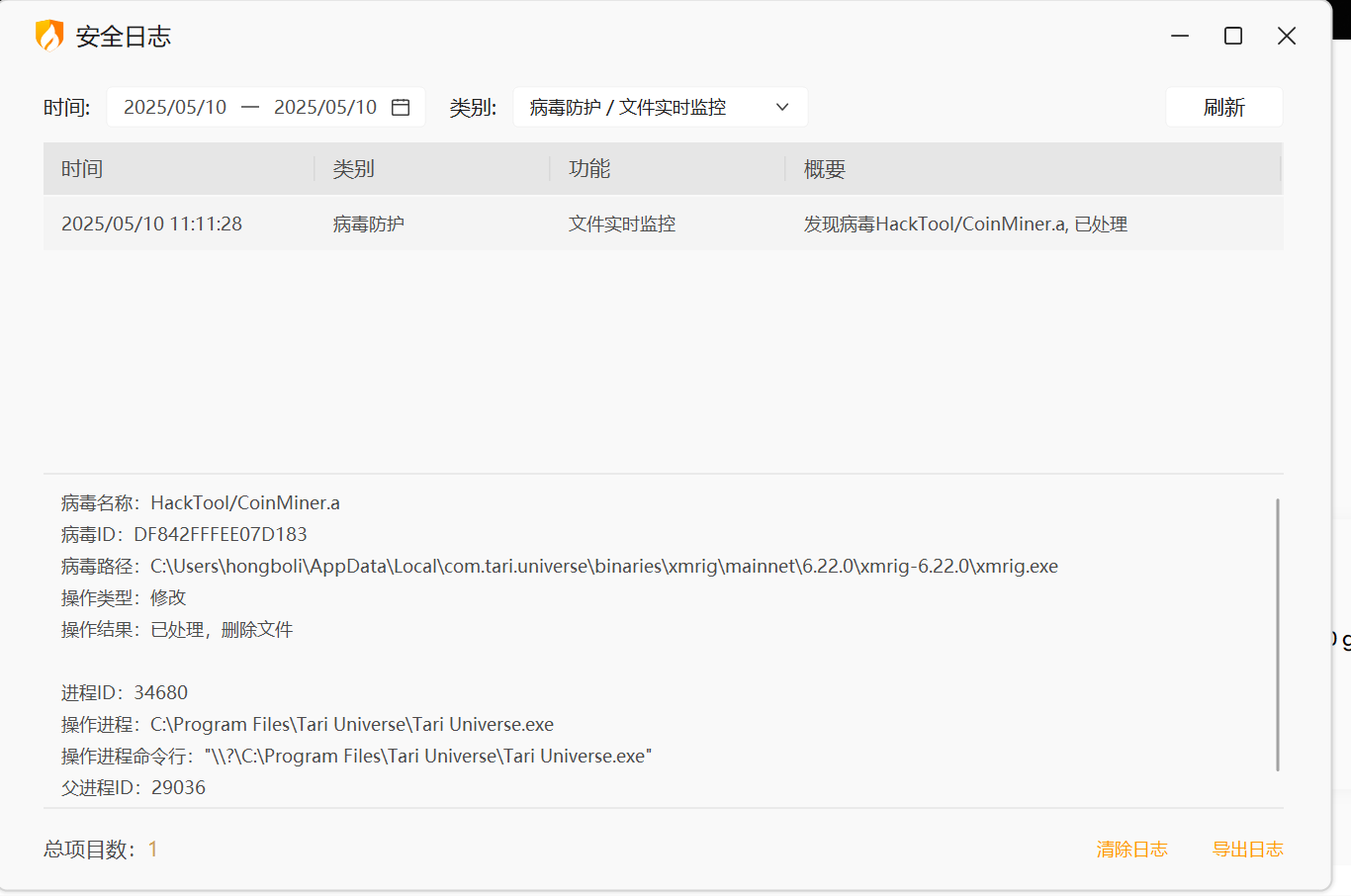Click the 进程ID: 34680 line
Screen dimensions: 1351x896
[125, 692]
